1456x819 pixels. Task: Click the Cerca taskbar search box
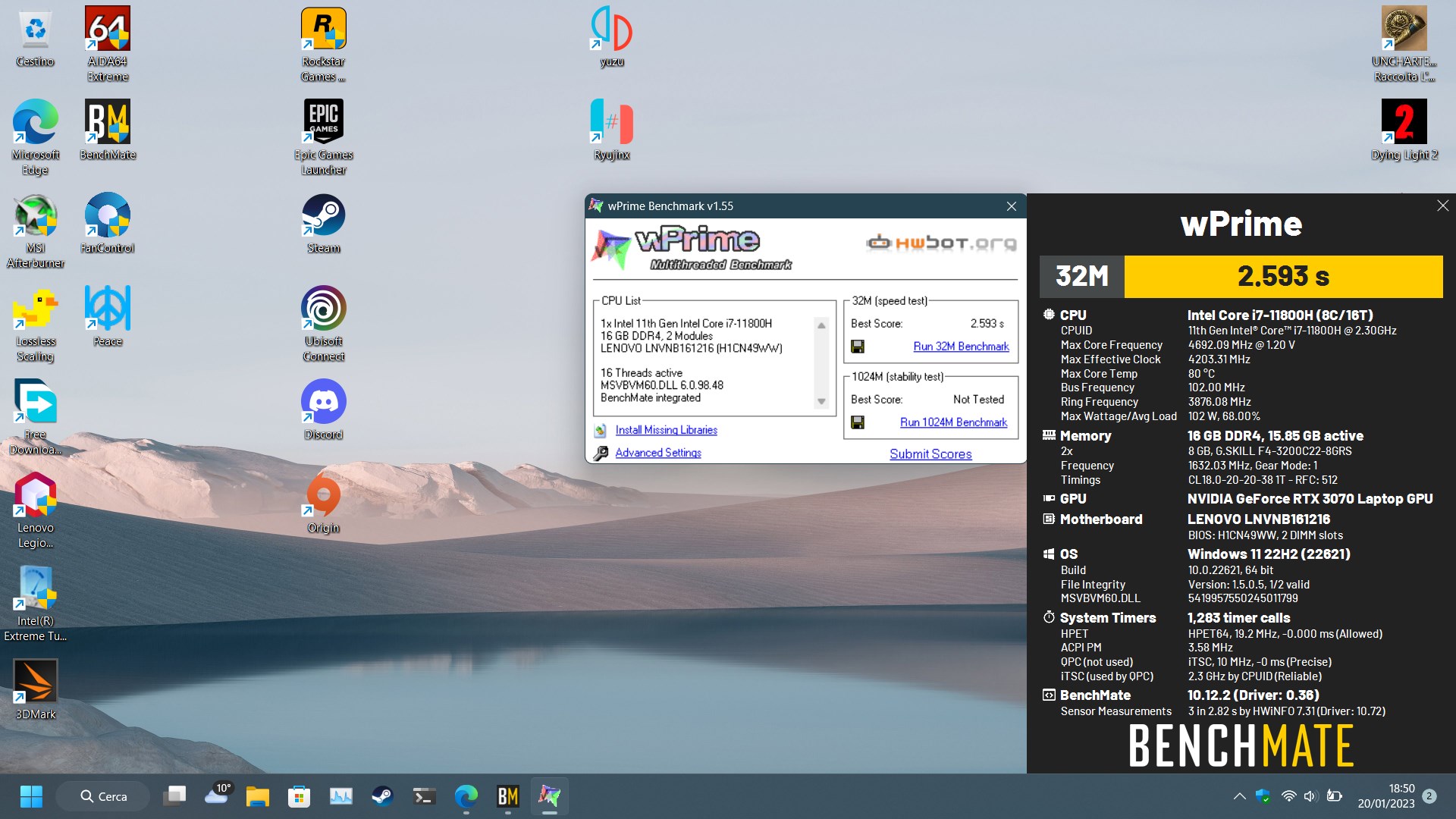coord(103,796)
